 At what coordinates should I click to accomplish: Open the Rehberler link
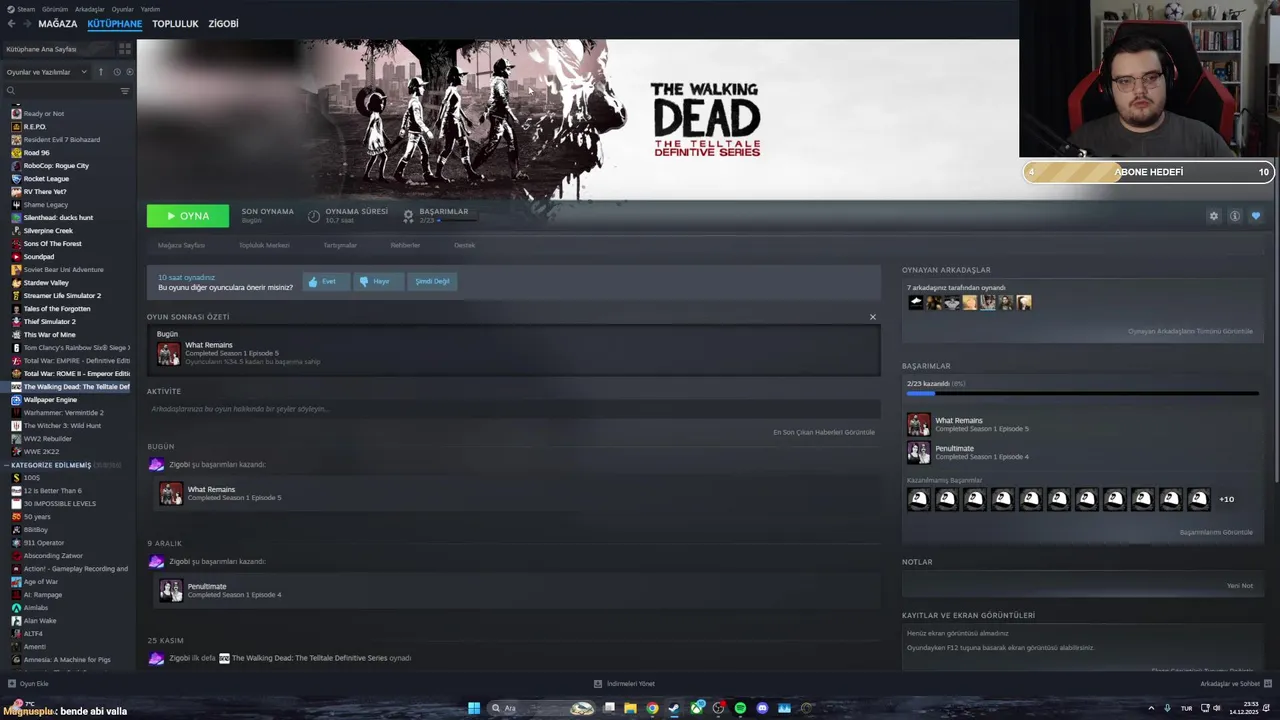[x=405, y=245]
